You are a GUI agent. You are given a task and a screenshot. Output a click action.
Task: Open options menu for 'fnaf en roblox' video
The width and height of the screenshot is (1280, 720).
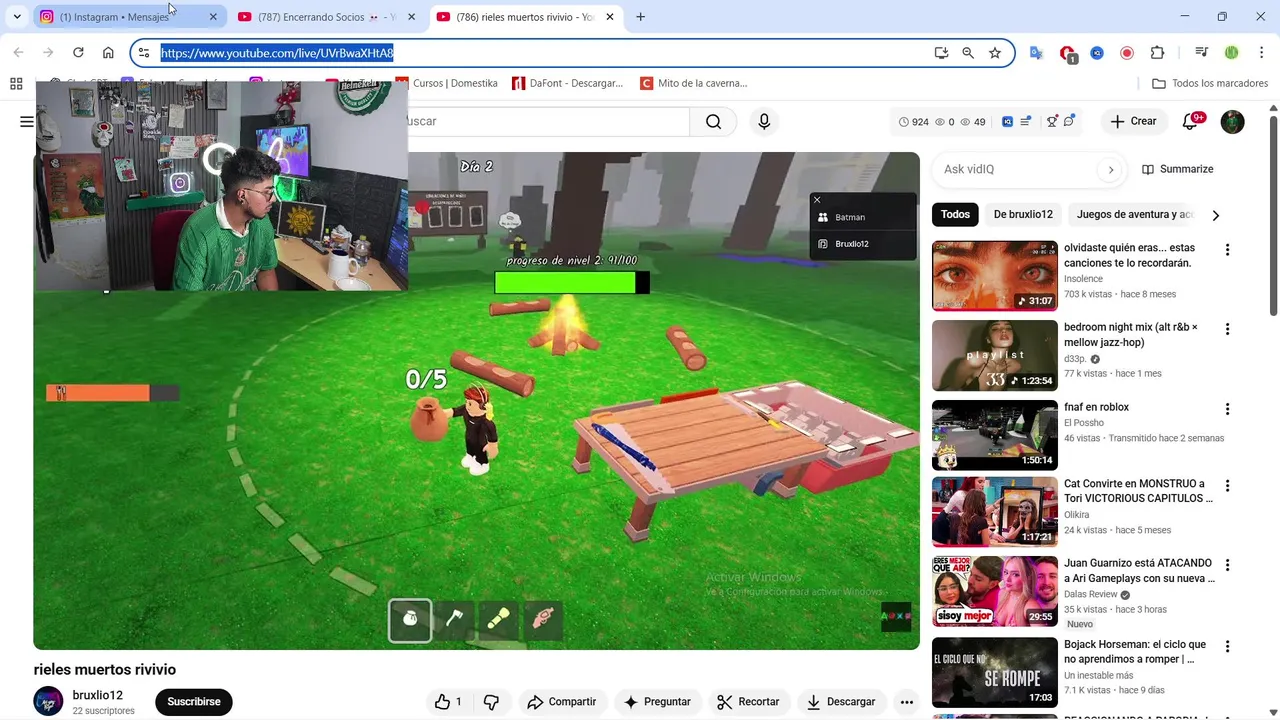pos(1227,409)
